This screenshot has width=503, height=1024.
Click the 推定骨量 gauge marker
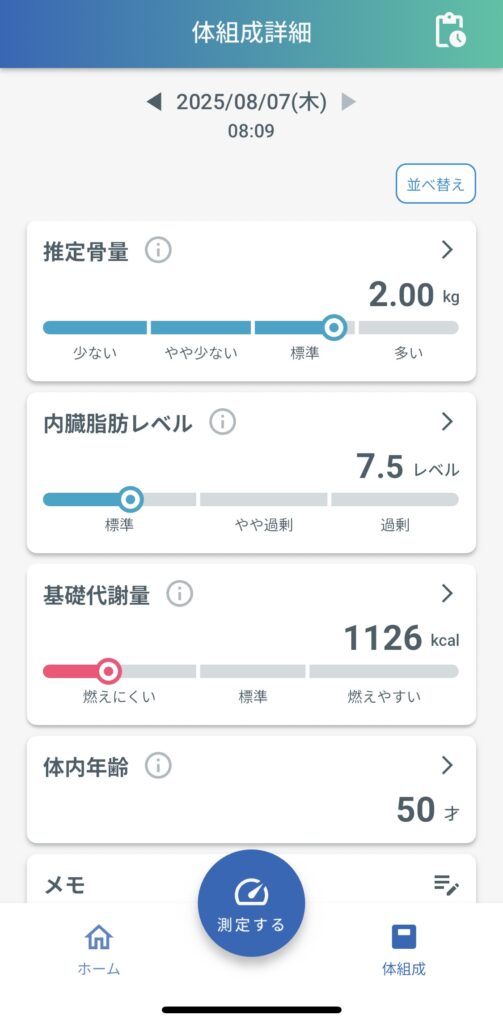click(x=335, y=327)
